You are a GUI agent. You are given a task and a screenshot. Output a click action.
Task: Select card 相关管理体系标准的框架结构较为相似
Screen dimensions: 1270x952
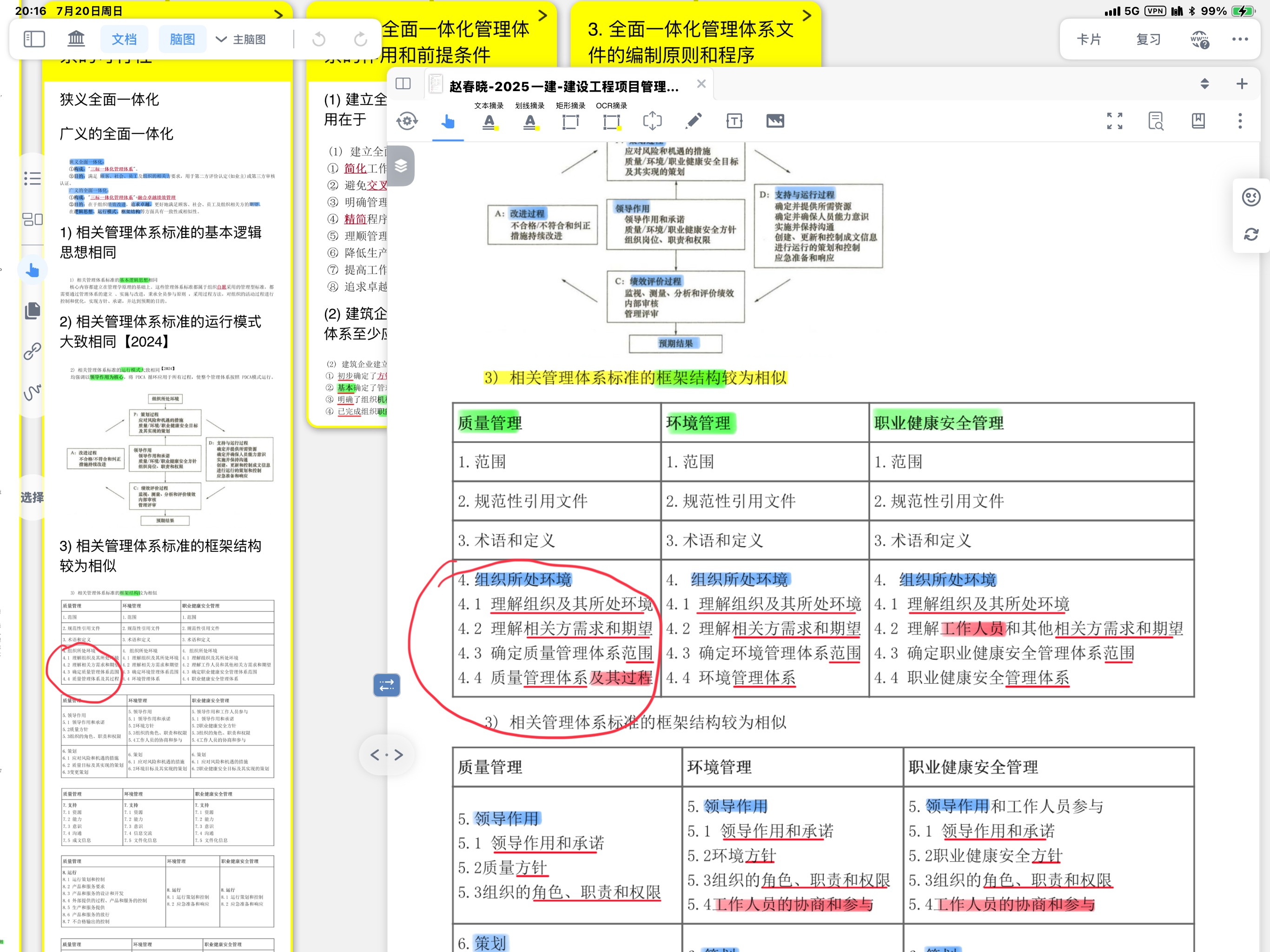pos(161,555)
